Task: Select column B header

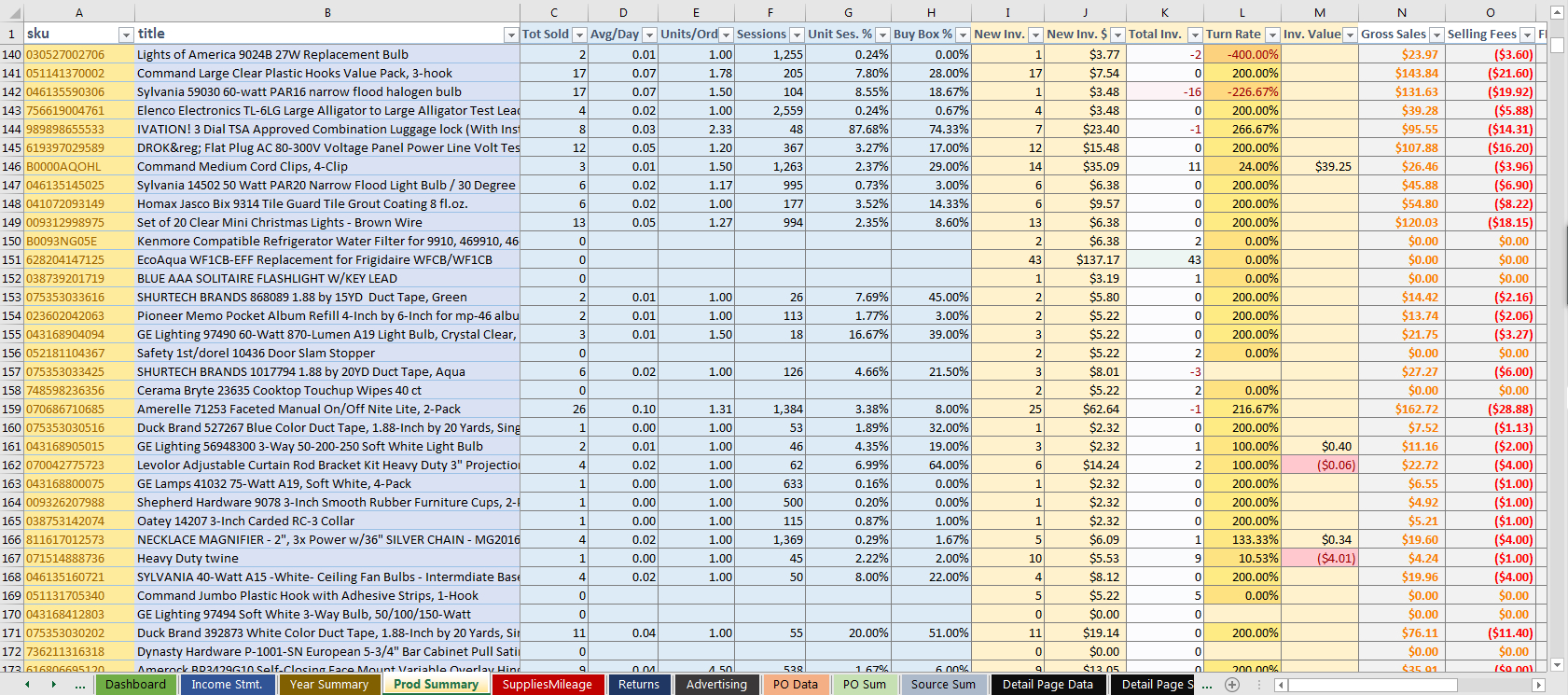Action: pyautogui.click(x=327, y=12)
